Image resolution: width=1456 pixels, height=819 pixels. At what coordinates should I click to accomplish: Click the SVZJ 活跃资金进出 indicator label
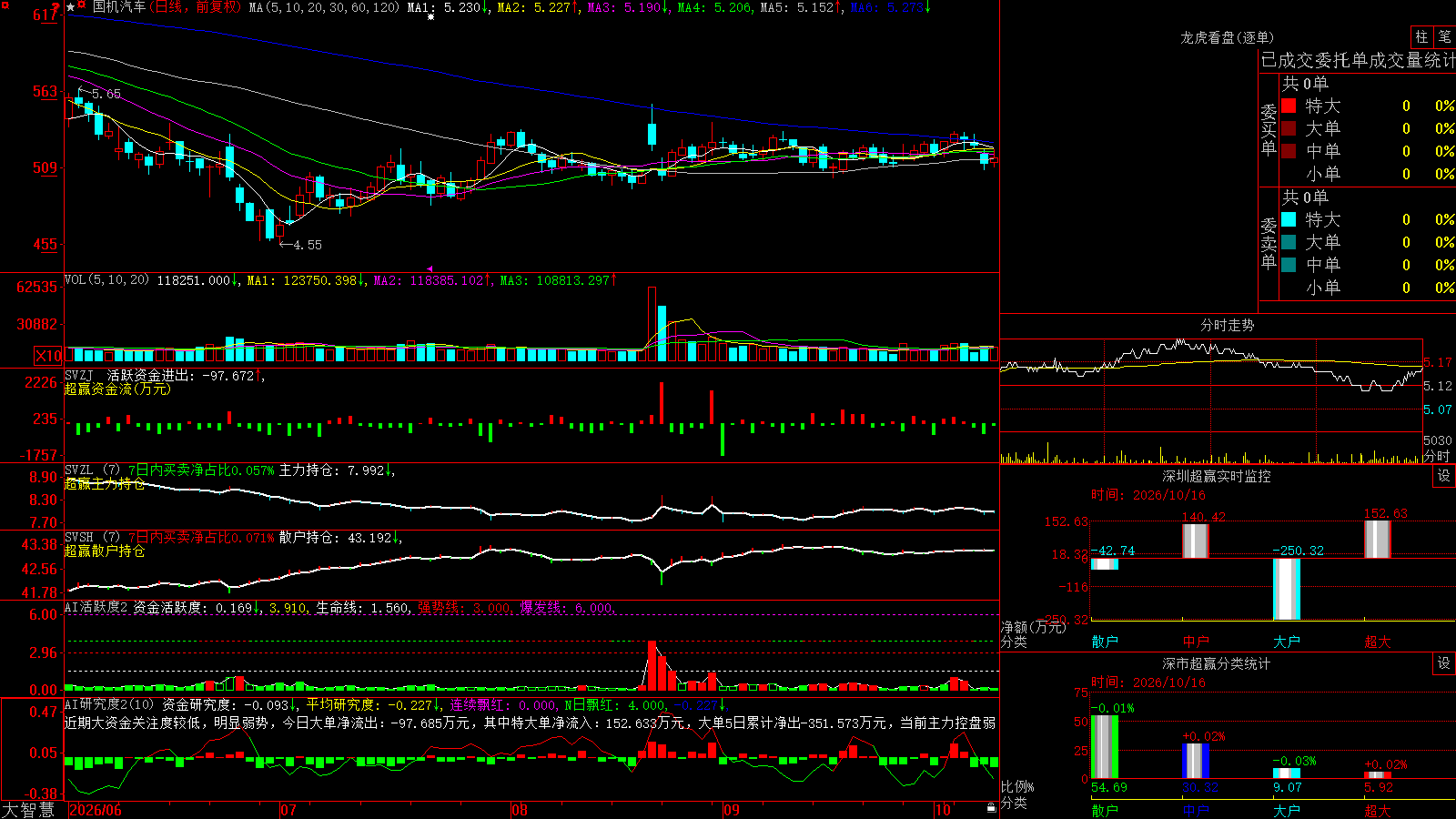tap(129, 375)
